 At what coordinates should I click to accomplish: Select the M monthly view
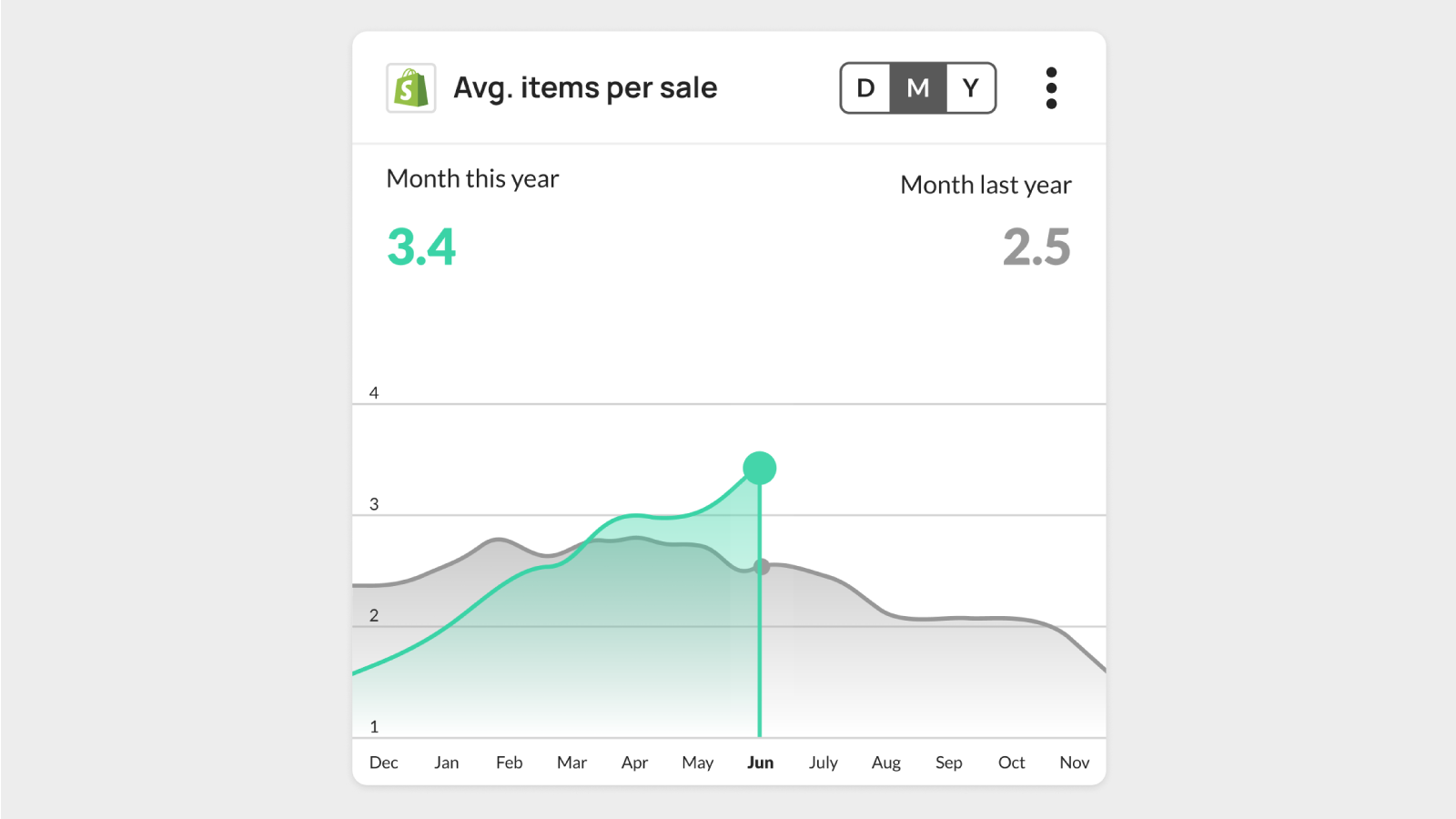coord(918,88)
